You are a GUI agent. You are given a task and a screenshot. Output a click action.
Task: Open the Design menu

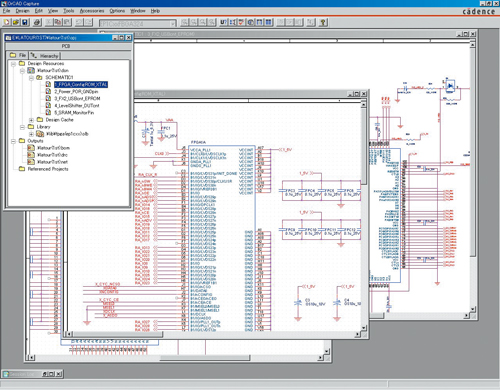click(22, 11)
